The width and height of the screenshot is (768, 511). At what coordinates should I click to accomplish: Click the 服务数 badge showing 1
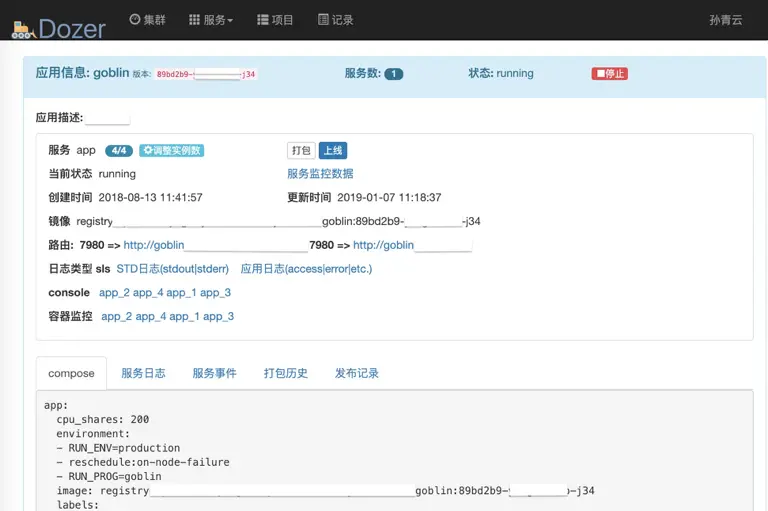click(393, 74)
